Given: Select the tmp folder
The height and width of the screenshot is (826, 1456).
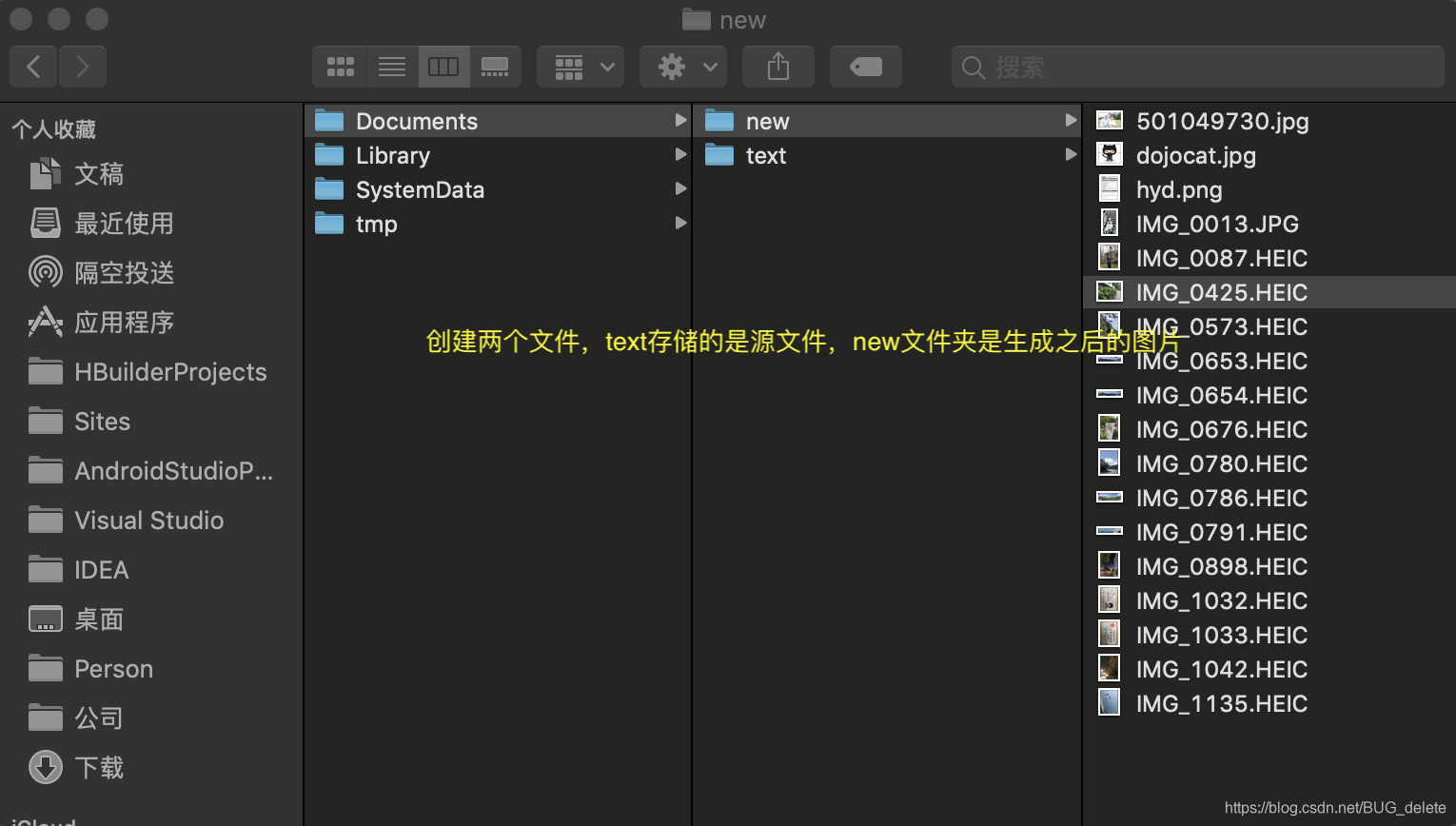Looking at the screenshot, I should (x=498, y=224).
